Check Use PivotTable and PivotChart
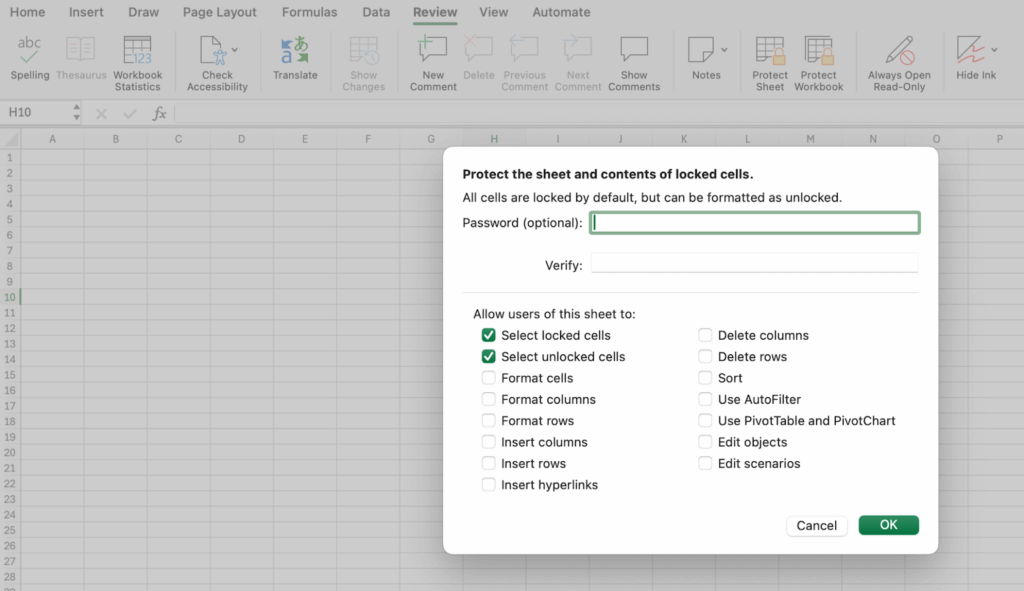Screen dimensions: 1024x591 (x=705, y=421)
